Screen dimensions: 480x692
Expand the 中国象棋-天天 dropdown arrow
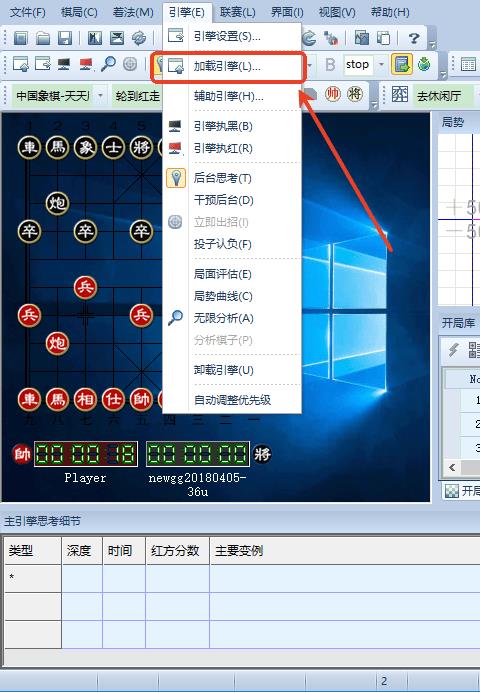(100, 95)
